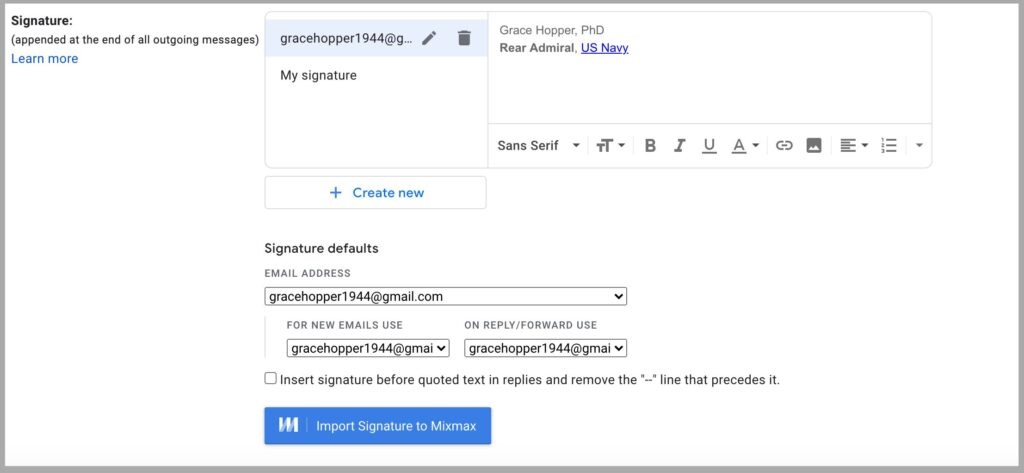
Task: Click the plus icon on Create new
Action: [x=336, y=193]
